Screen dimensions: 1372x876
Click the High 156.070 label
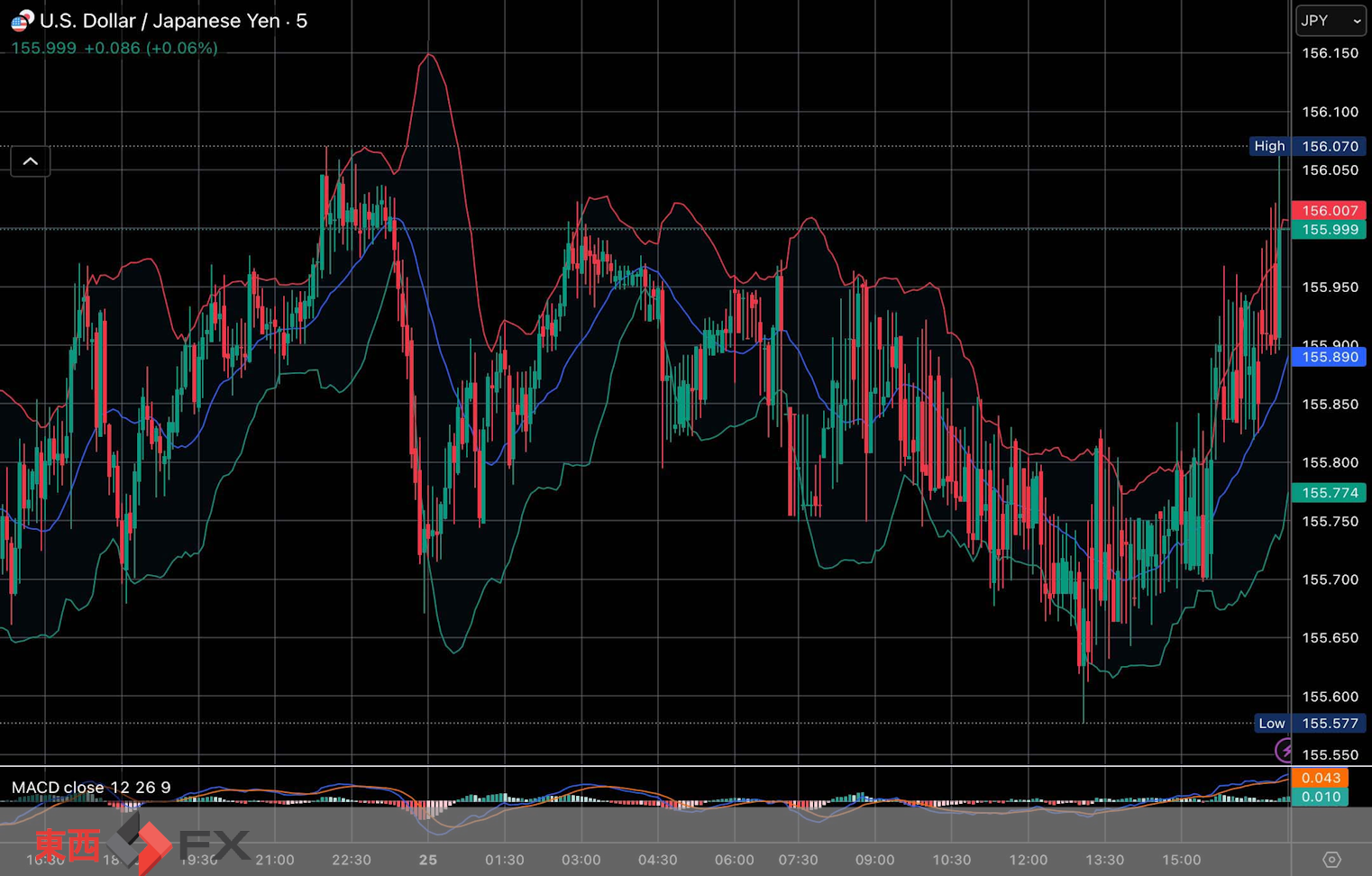(x=1307, y=146)
